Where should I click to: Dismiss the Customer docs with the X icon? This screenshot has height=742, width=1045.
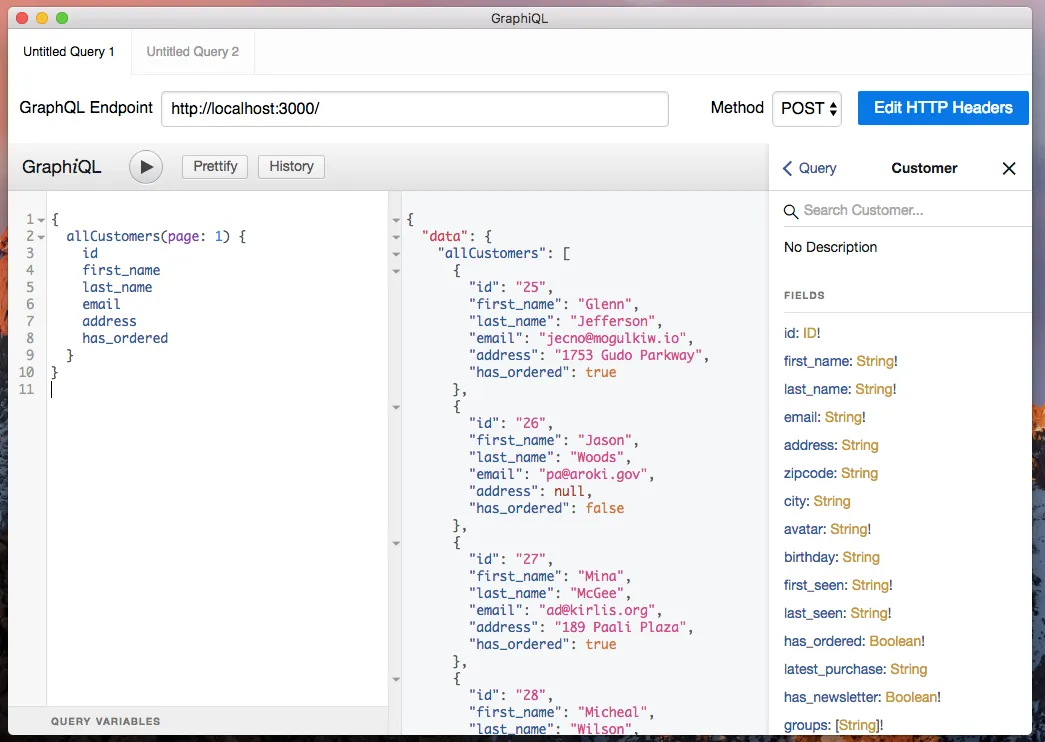pos(1009,168)
